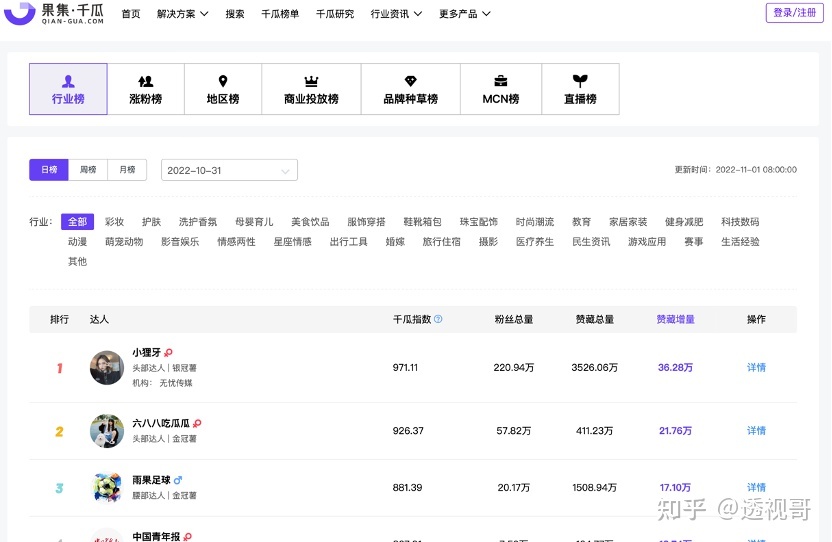Click the Qian-Gua logo
Viewport: 832px width, 542px height.
54,13
